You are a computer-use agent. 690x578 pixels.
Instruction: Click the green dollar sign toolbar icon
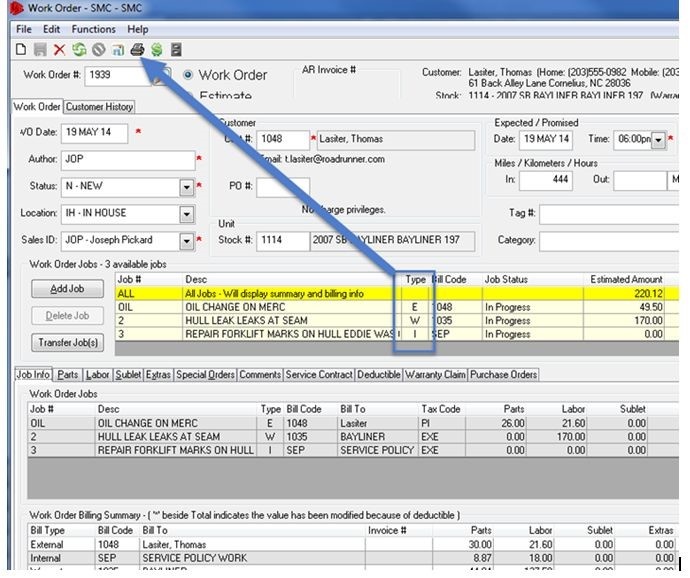coord(157,49)
